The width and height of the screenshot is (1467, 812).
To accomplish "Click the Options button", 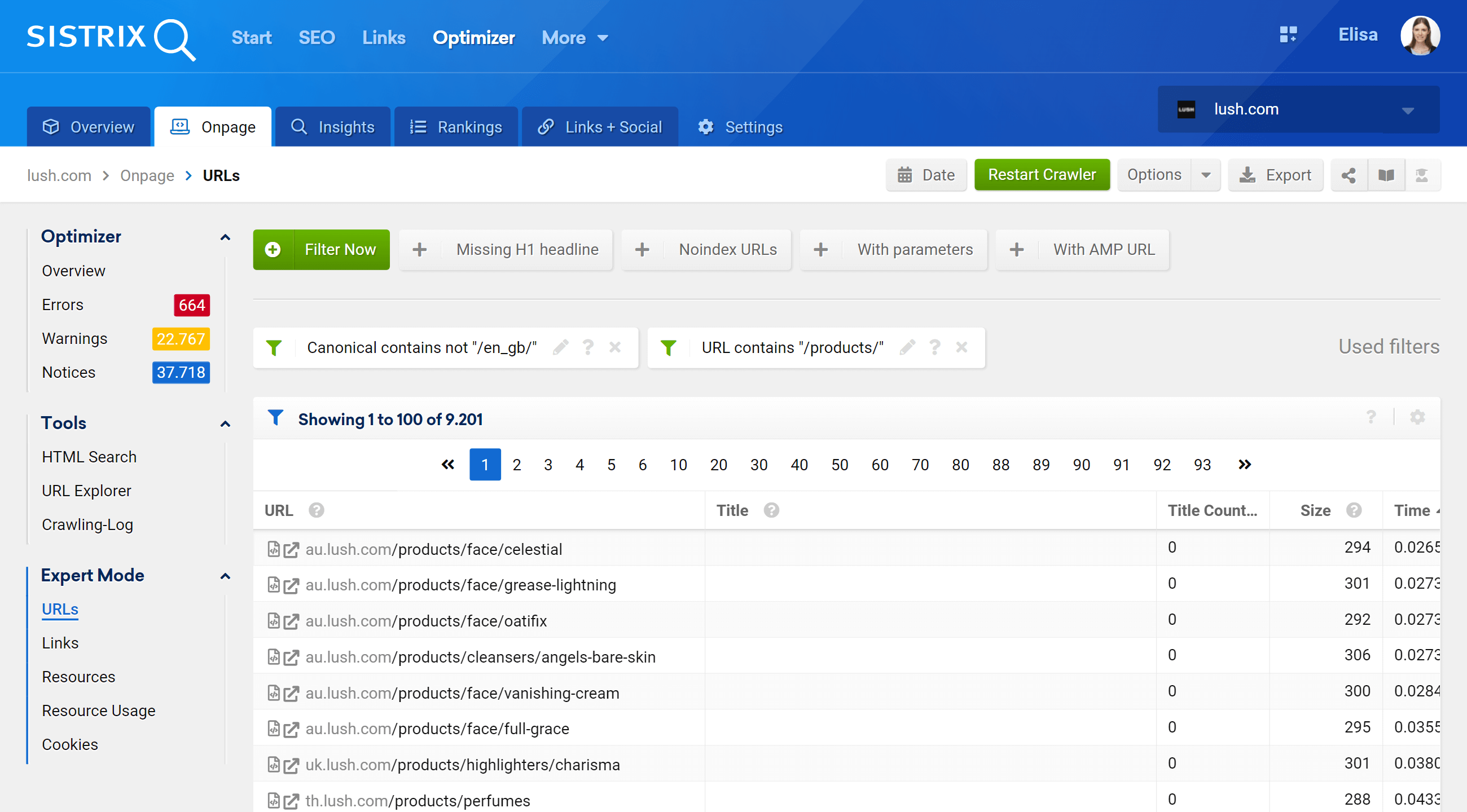I will pos(1154,175).
